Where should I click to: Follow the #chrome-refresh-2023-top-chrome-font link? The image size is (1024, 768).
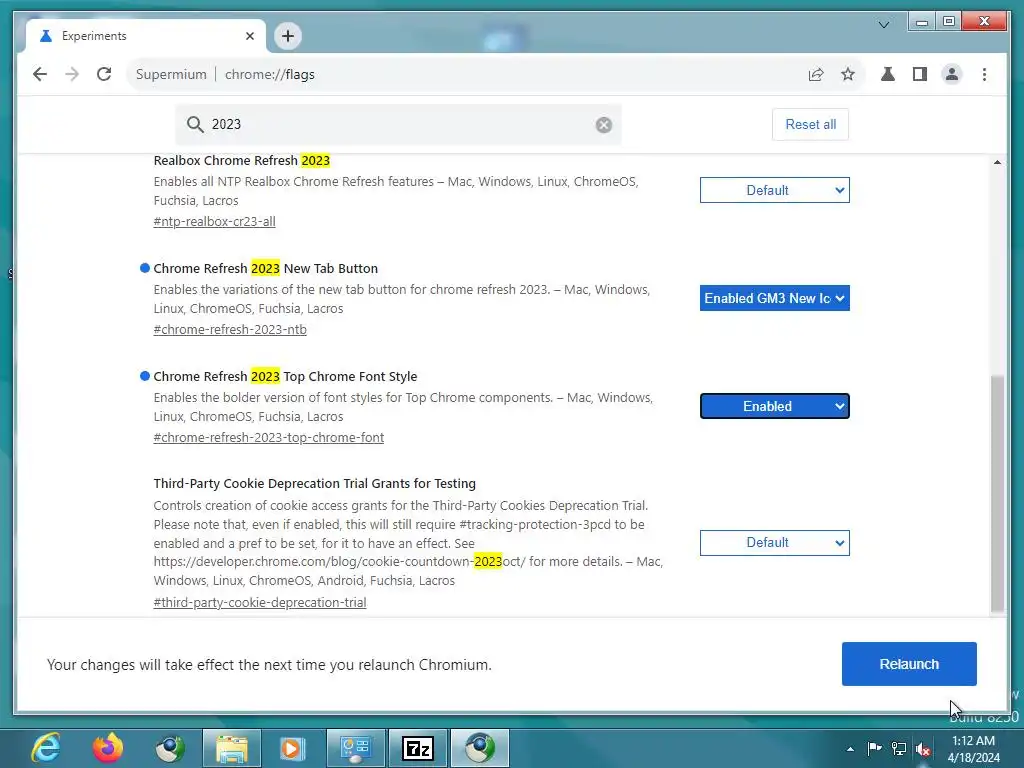pyautogui.click(x=268, y=438)
